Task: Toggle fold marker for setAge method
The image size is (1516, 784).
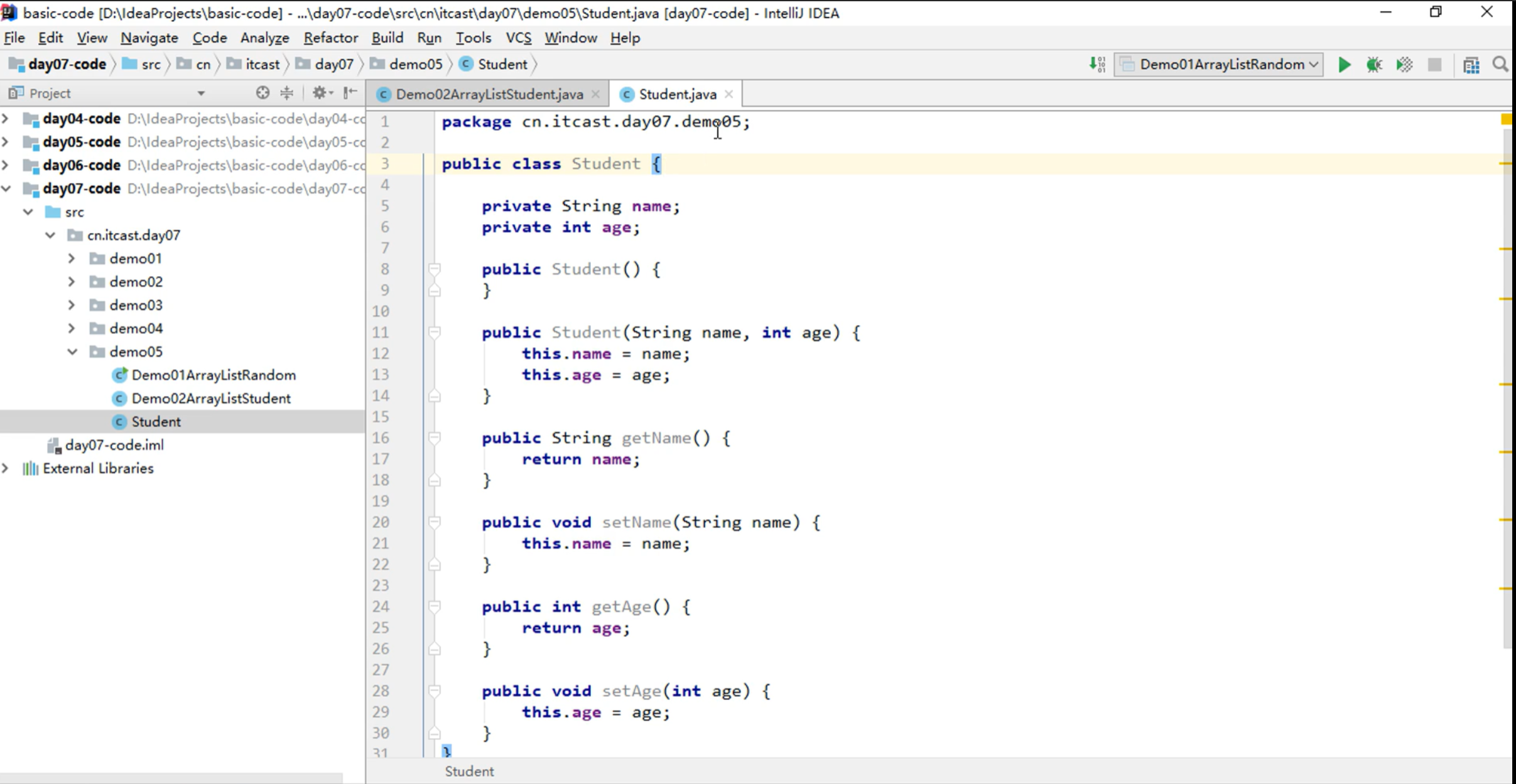Action: [x=434, y=690]
